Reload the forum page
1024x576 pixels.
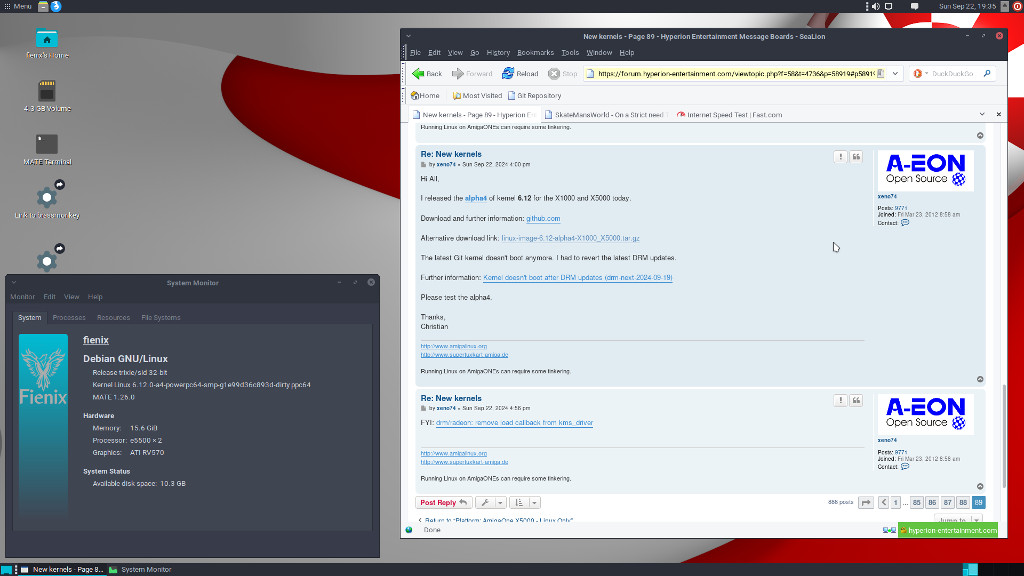tap(520, 74)
